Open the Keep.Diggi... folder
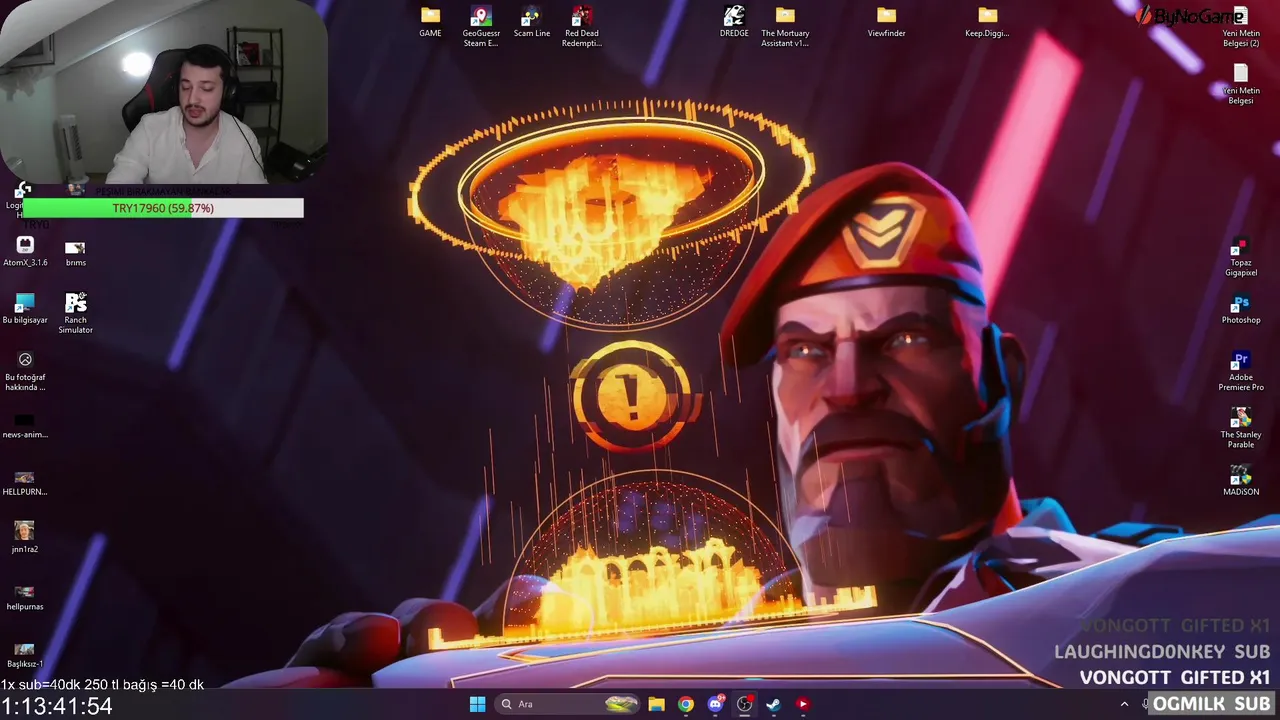The height and width of the screenshot is (720, 1280). tap(987, 22)
